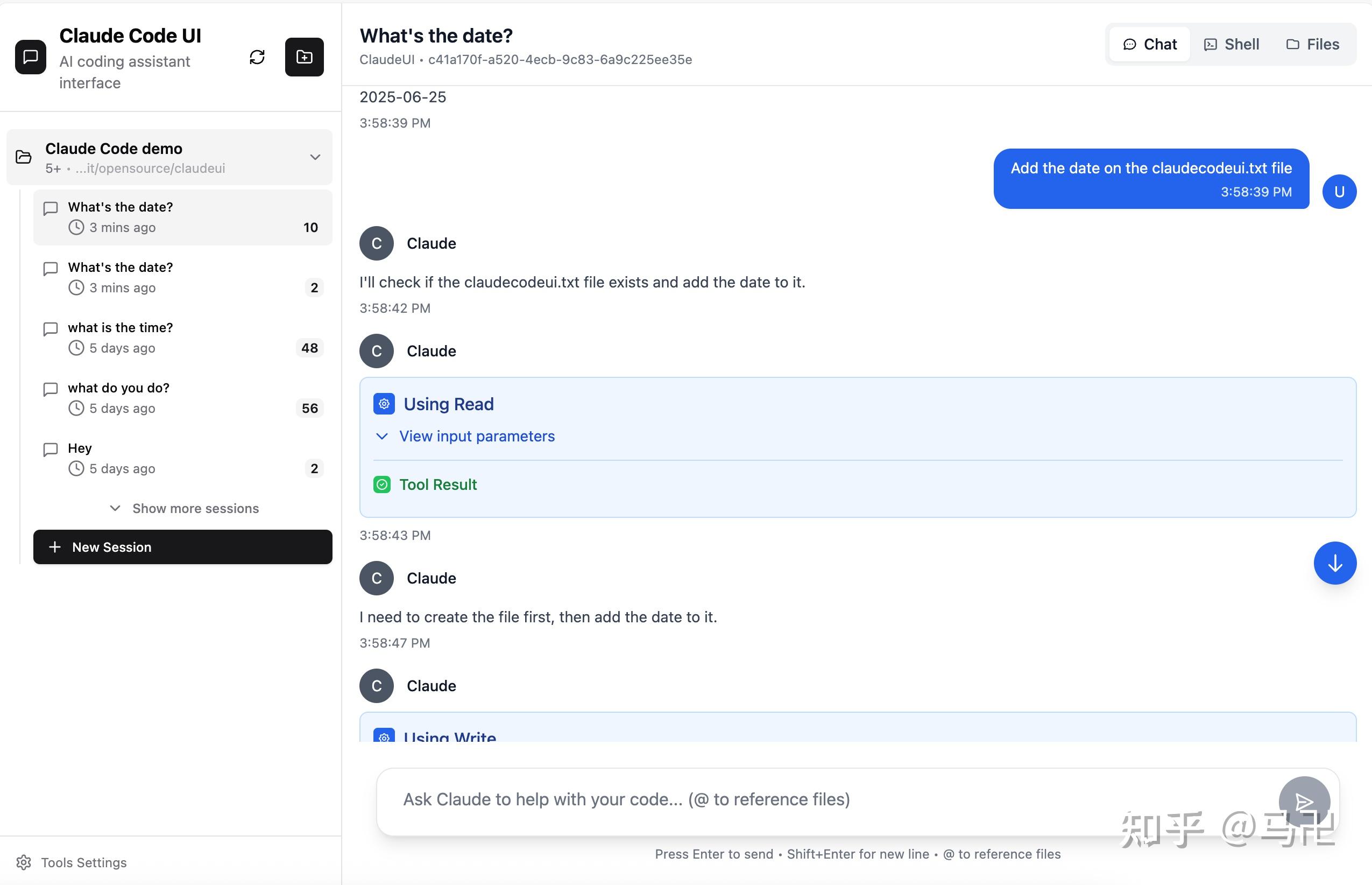The height and width of the screenshot is (885, 1372).
Task: Click the send message paper plane icon
Action: 1304,802
